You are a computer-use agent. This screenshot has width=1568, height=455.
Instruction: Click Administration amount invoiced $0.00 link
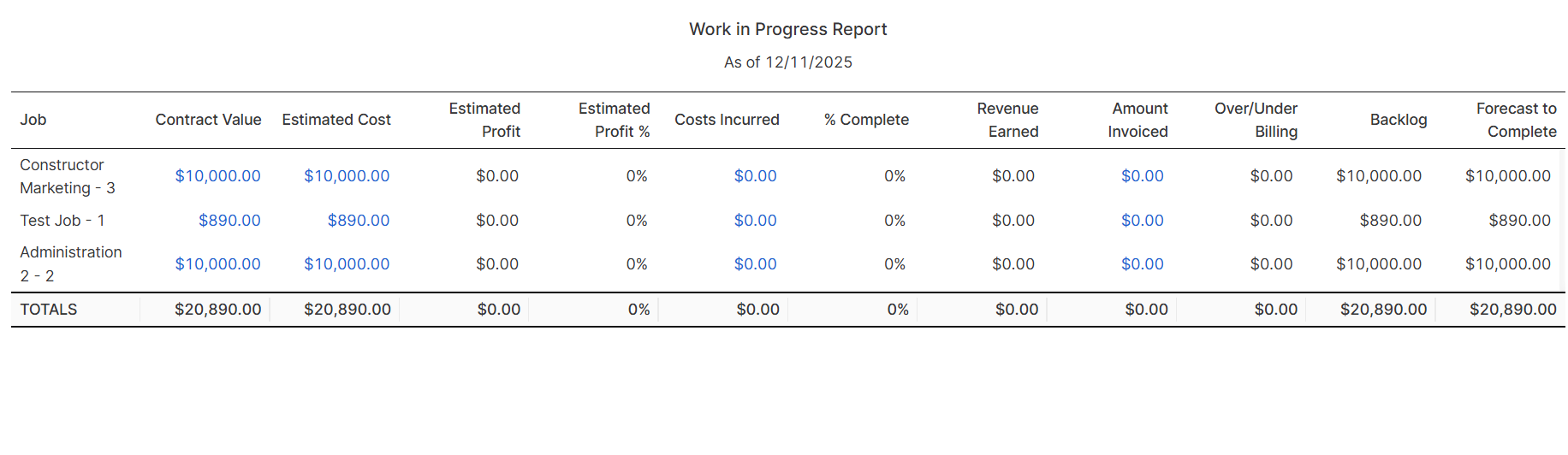tap(1142, 264)
